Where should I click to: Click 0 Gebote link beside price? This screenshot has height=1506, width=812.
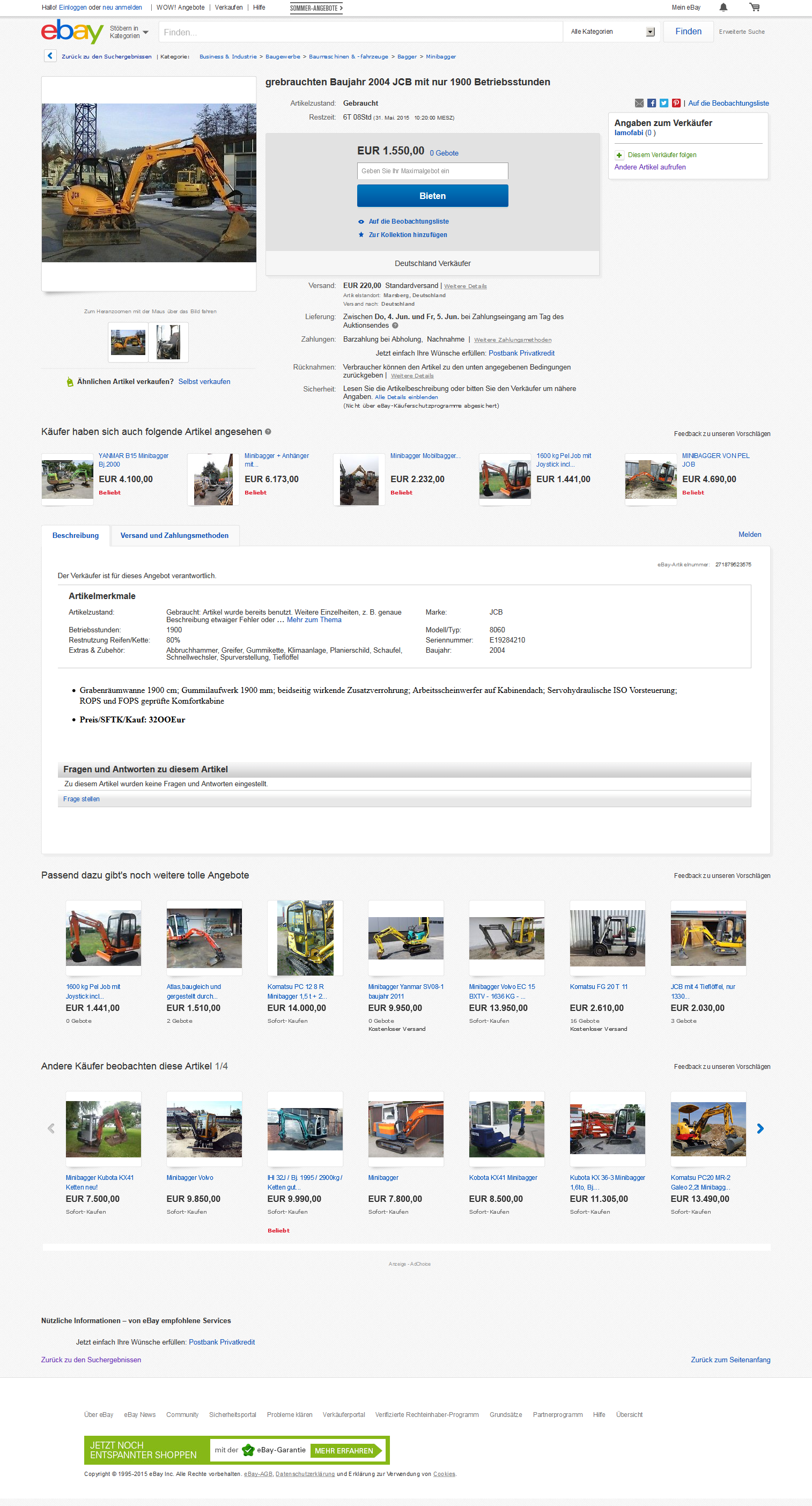[444, 153]
